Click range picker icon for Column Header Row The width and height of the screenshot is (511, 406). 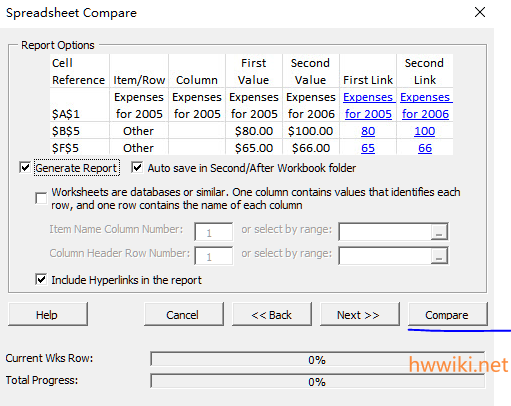439,256
